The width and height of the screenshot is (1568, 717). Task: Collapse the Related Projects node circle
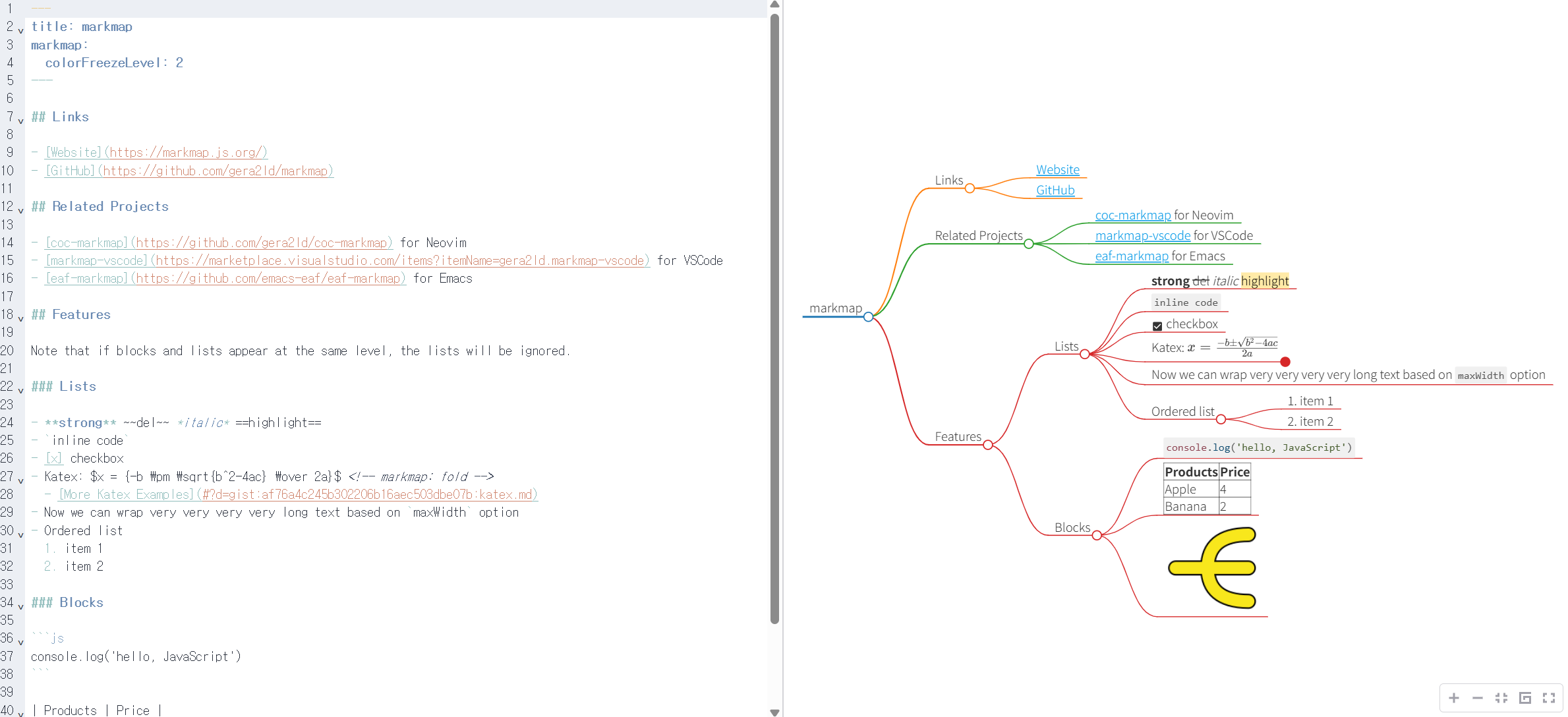1029,244
